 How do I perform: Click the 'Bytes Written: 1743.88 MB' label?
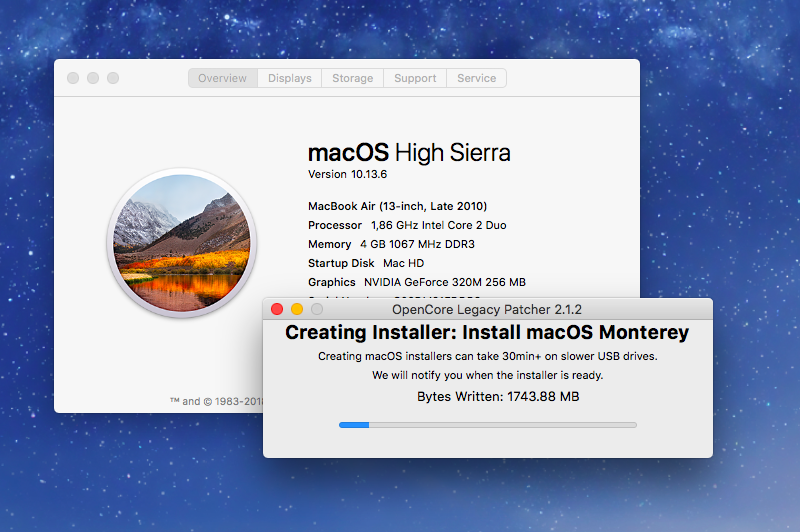point(498,397)
